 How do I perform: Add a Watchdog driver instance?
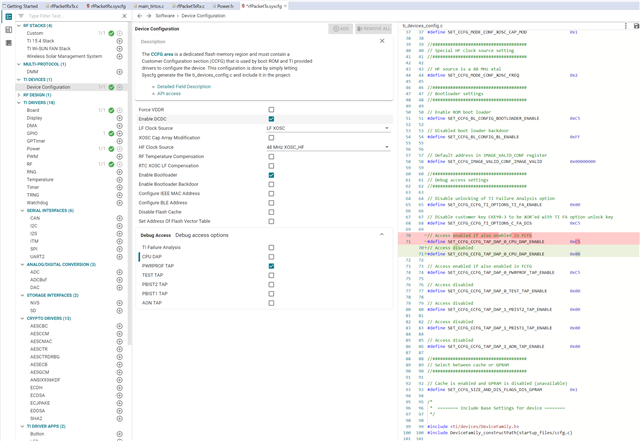[x=120, y=203]
